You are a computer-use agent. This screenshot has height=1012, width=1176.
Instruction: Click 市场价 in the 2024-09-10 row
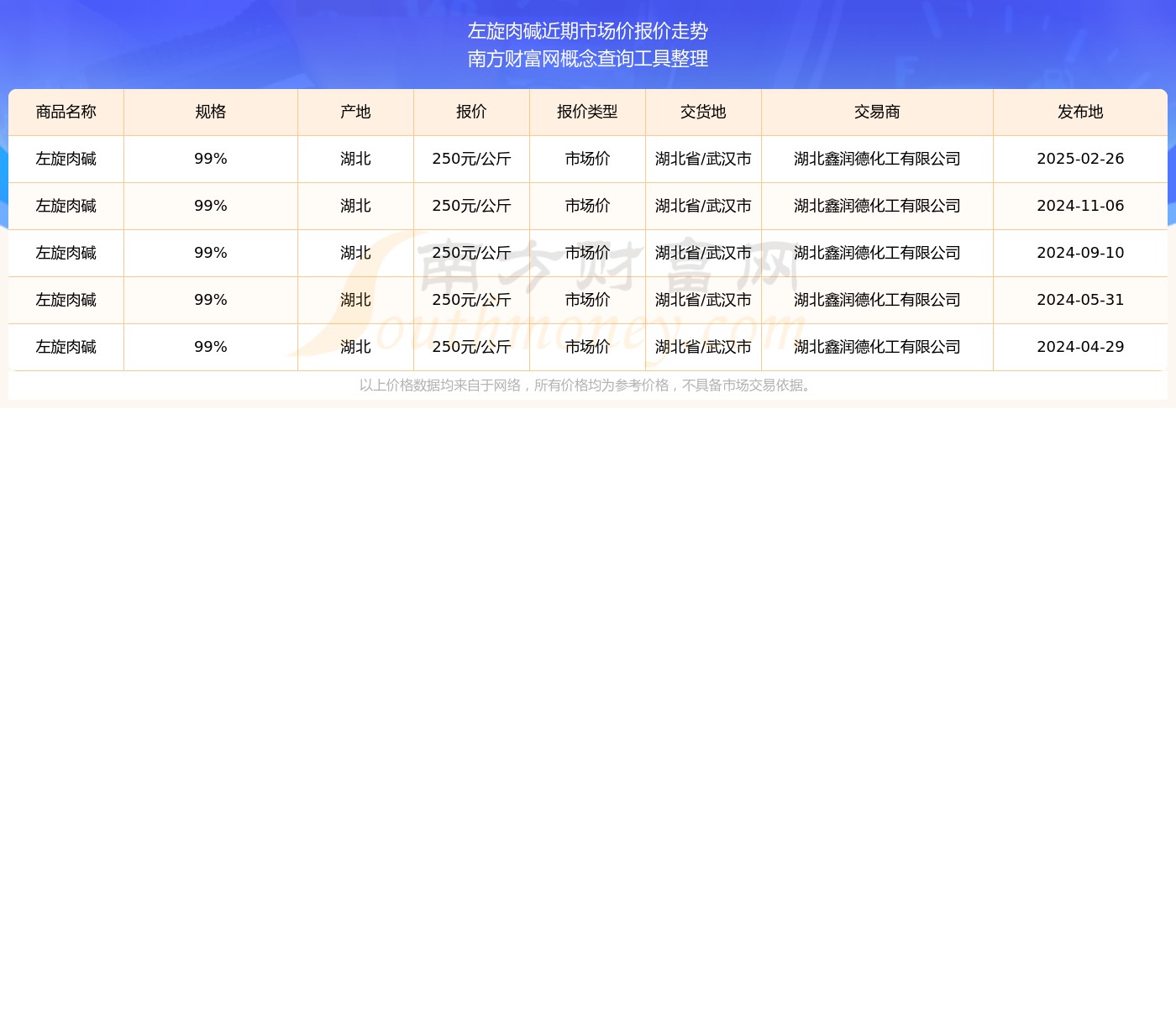[588, 253]
